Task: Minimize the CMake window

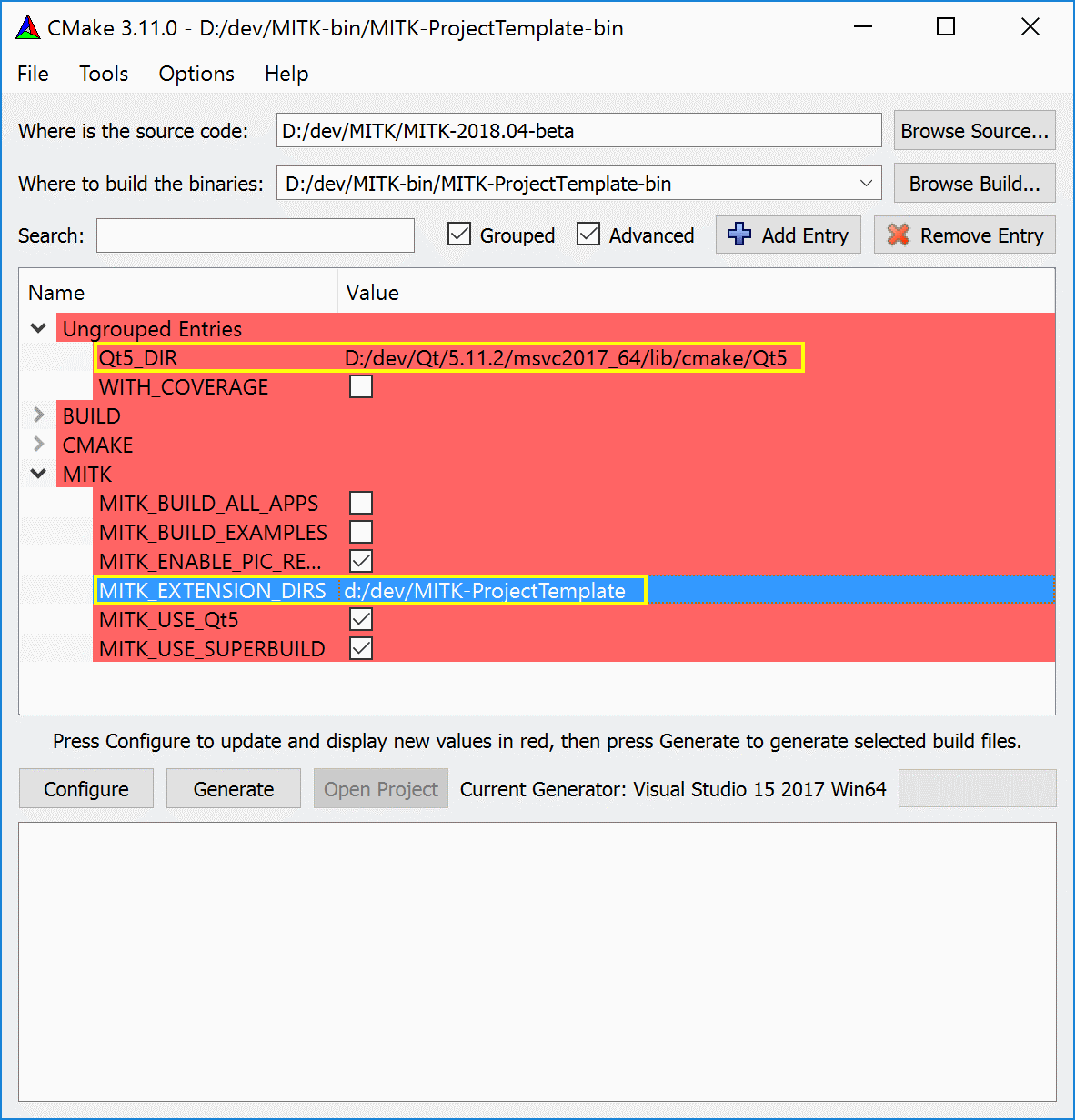Action: pos(863,27)
